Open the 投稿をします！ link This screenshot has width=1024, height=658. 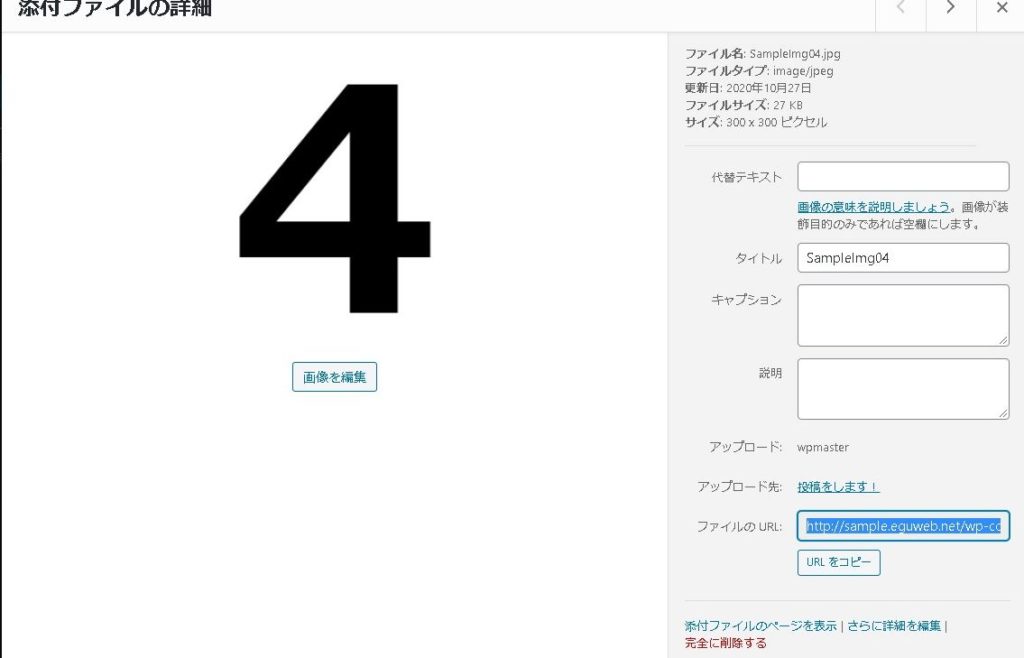(839, 486)
